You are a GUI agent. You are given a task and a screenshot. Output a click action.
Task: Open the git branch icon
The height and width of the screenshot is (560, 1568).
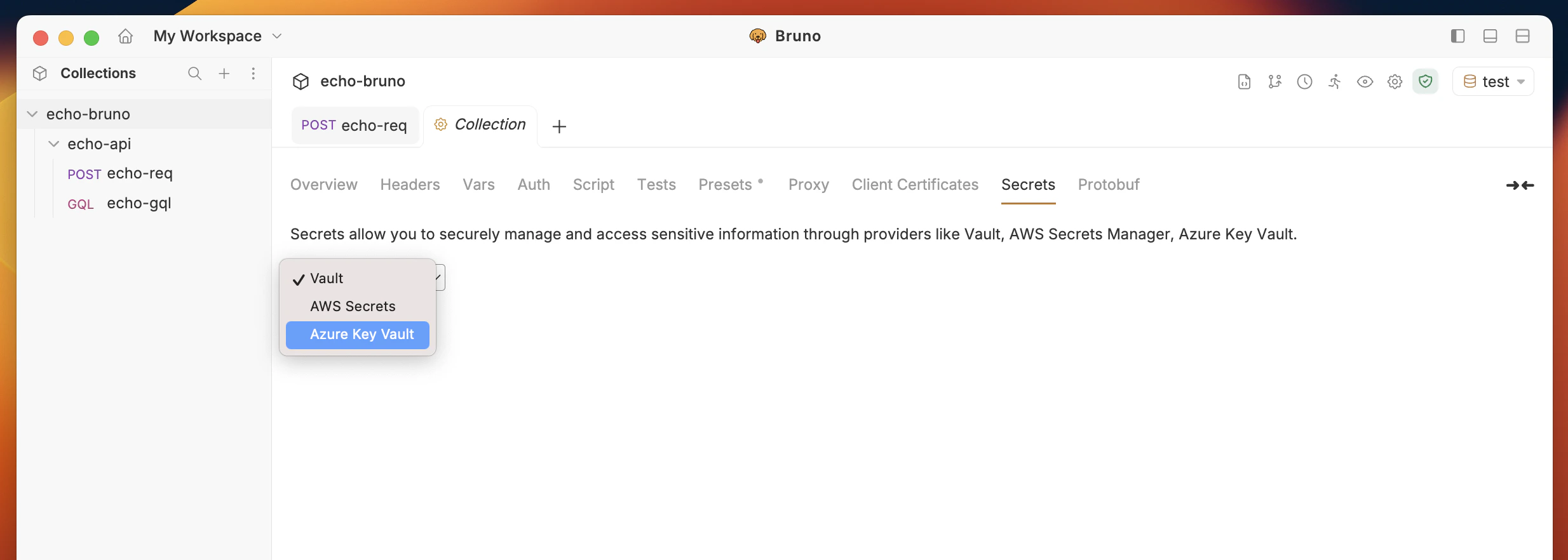click(x=1274, y=81)
